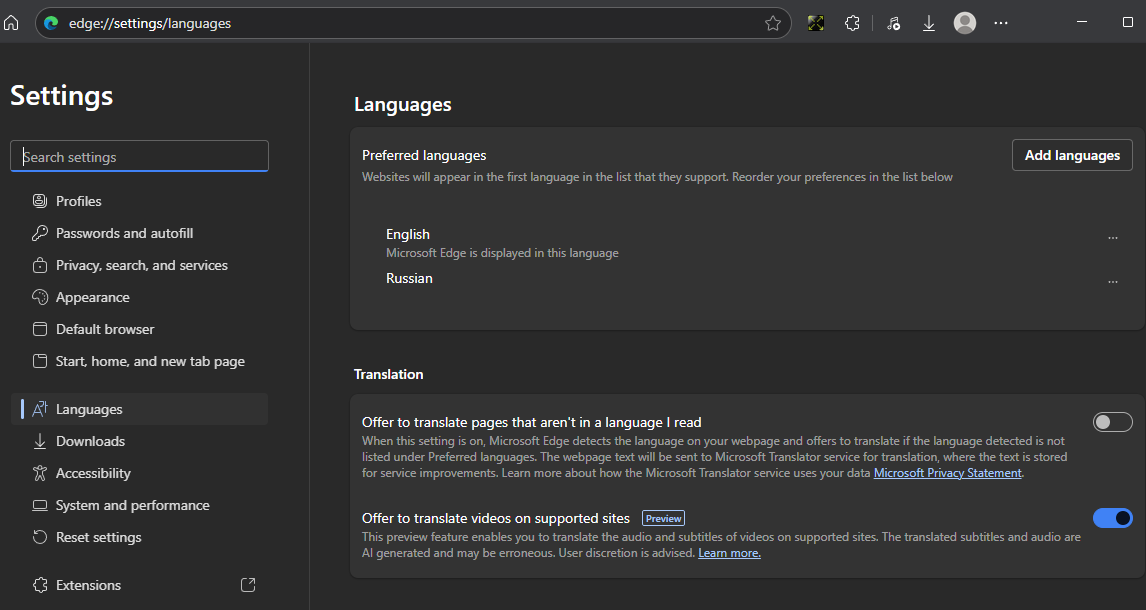Image resolution: width=1146 pixels, height=610 pixels.
Task: Open the profile avatar menu
Action: pos(965,23)
